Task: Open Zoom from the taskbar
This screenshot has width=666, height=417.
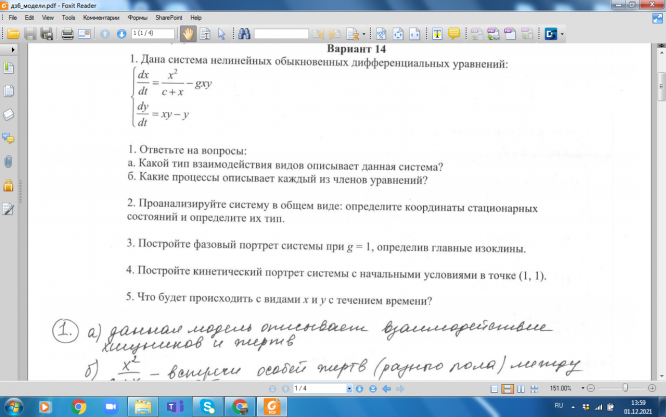Action: point(111,407)
